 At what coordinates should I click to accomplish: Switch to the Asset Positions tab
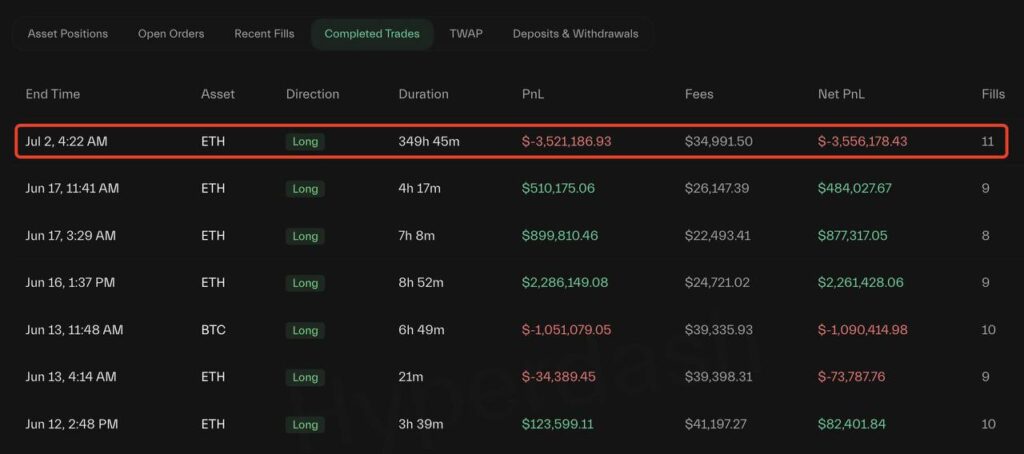click(x=68, y=34)
